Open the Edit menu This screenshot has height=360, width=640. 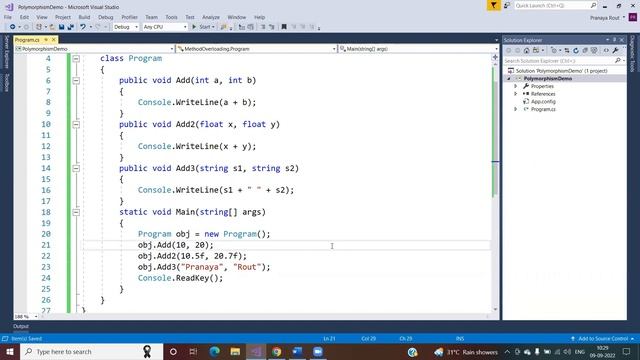pos(24,17)
